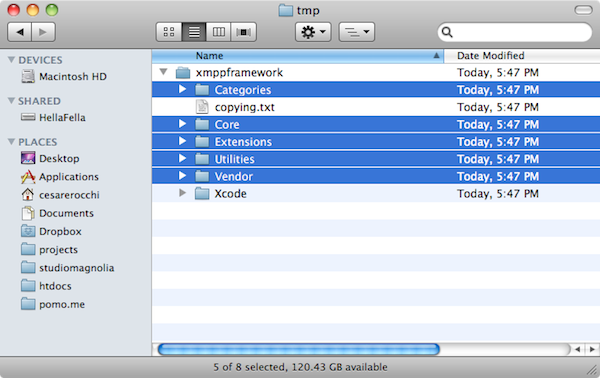Screen dimensions: 600x378
Task: Select Macintosh HD drive icon
Action: point(28,76)
